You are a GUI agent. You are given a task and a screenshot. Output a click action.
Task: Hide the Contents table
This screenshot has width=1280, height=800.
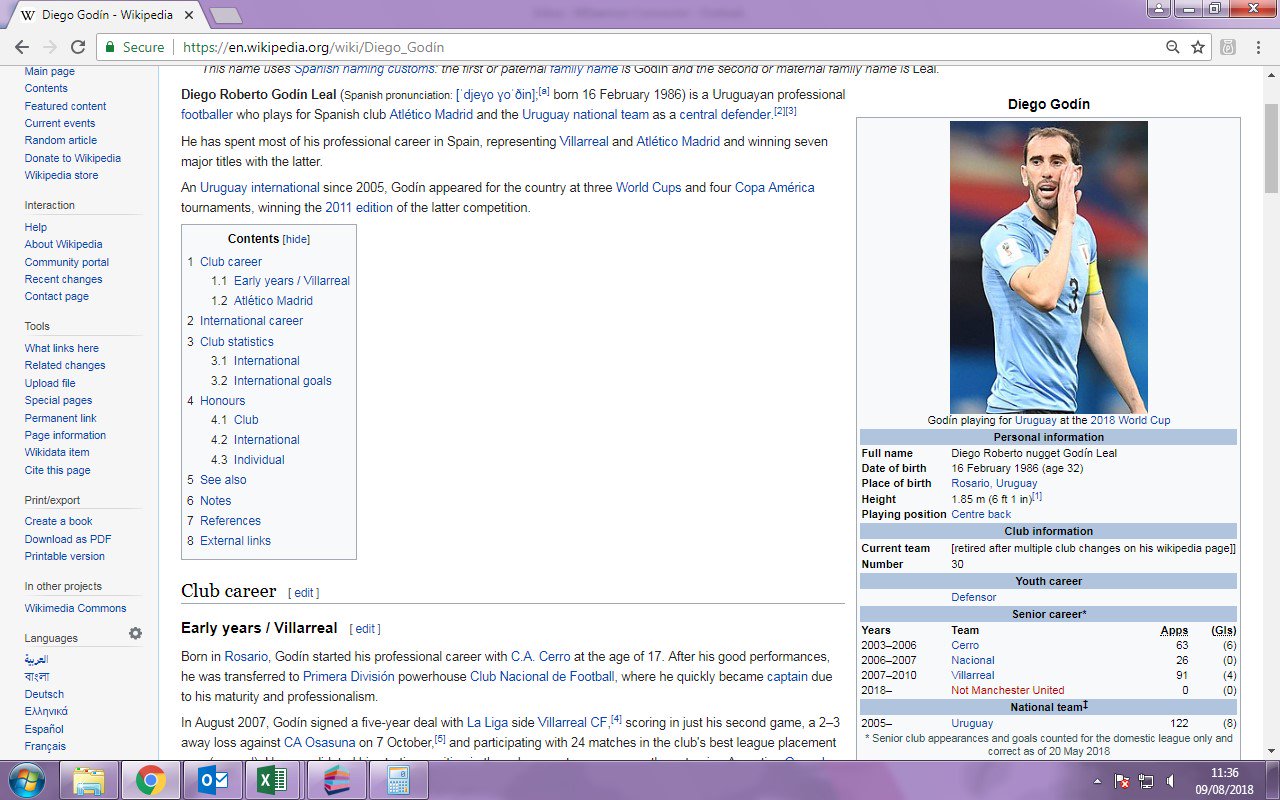point(296,240)
